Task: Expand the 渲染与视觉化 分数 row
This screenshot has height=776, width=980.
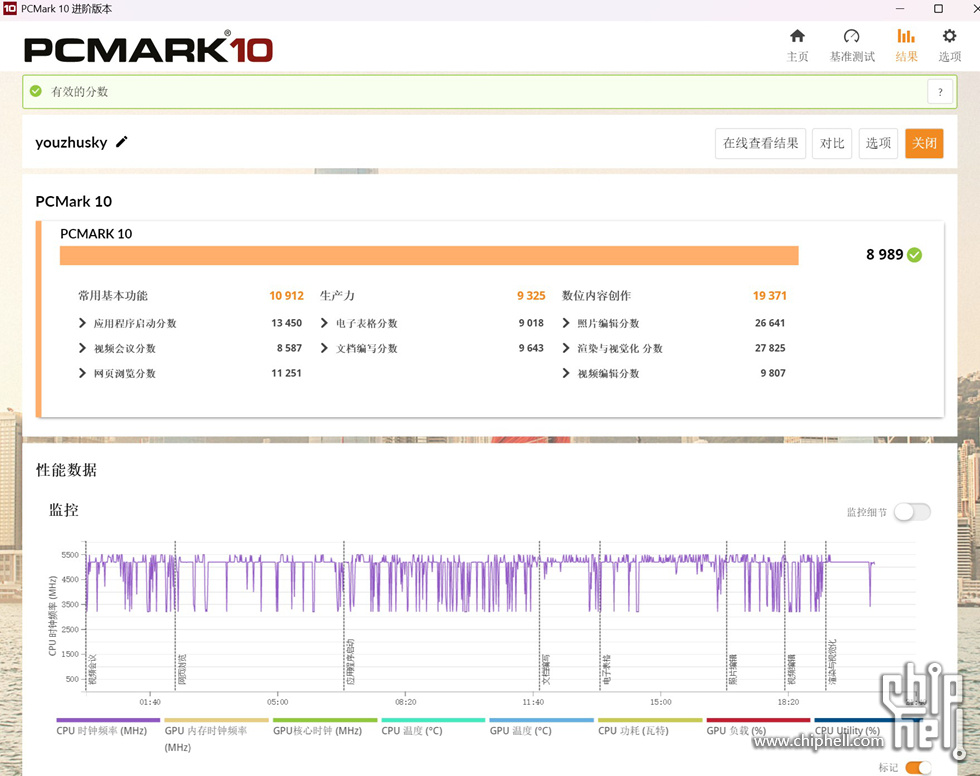Action: coord(566,348)
